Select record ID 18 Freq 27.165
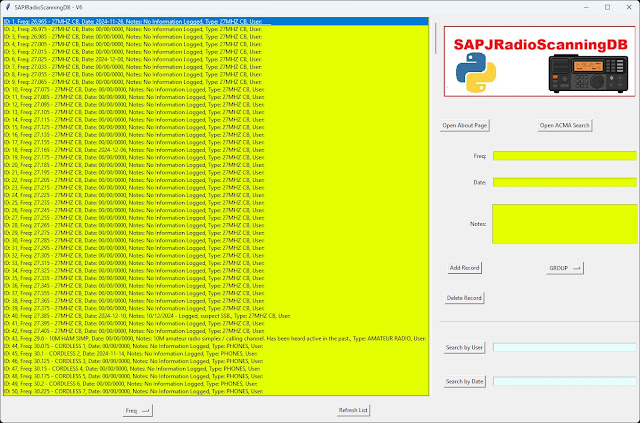This screenshot has height=423, width=640. pyautogui.click(x=216, y=150)
